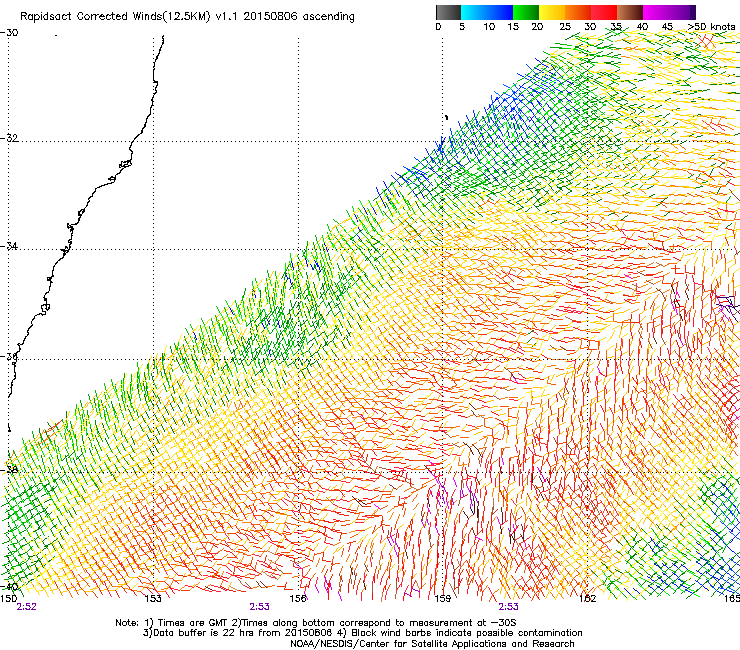Click the "2:53" time label right of 159
740x650 pixels.
(x=508, y=607)
